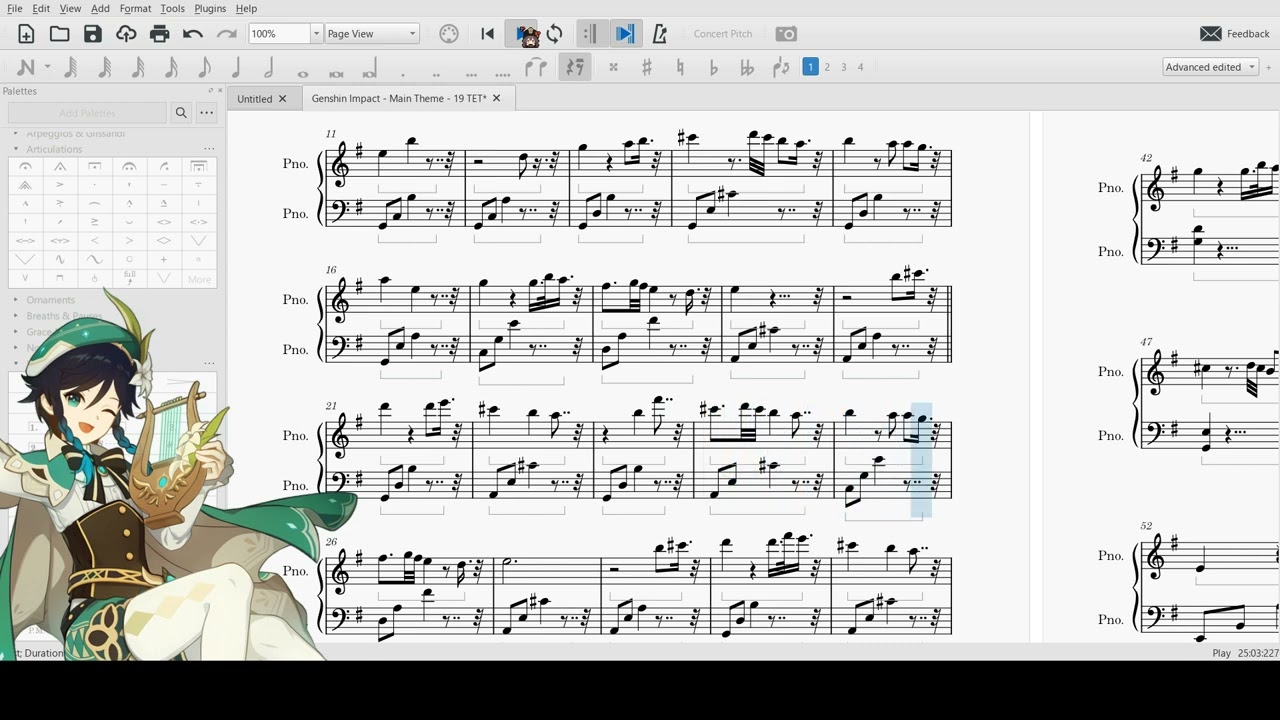This screenshot has width=1280, height=720.
Task: Toggle pan score during playback
Action: coord(625,34)
